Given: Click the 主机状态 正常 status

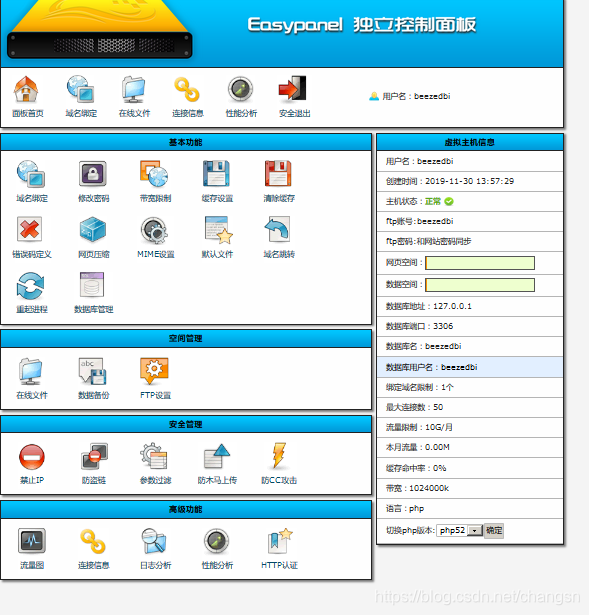Looking at the screenshot, I should pyautogui.click(x=439, y=202).
